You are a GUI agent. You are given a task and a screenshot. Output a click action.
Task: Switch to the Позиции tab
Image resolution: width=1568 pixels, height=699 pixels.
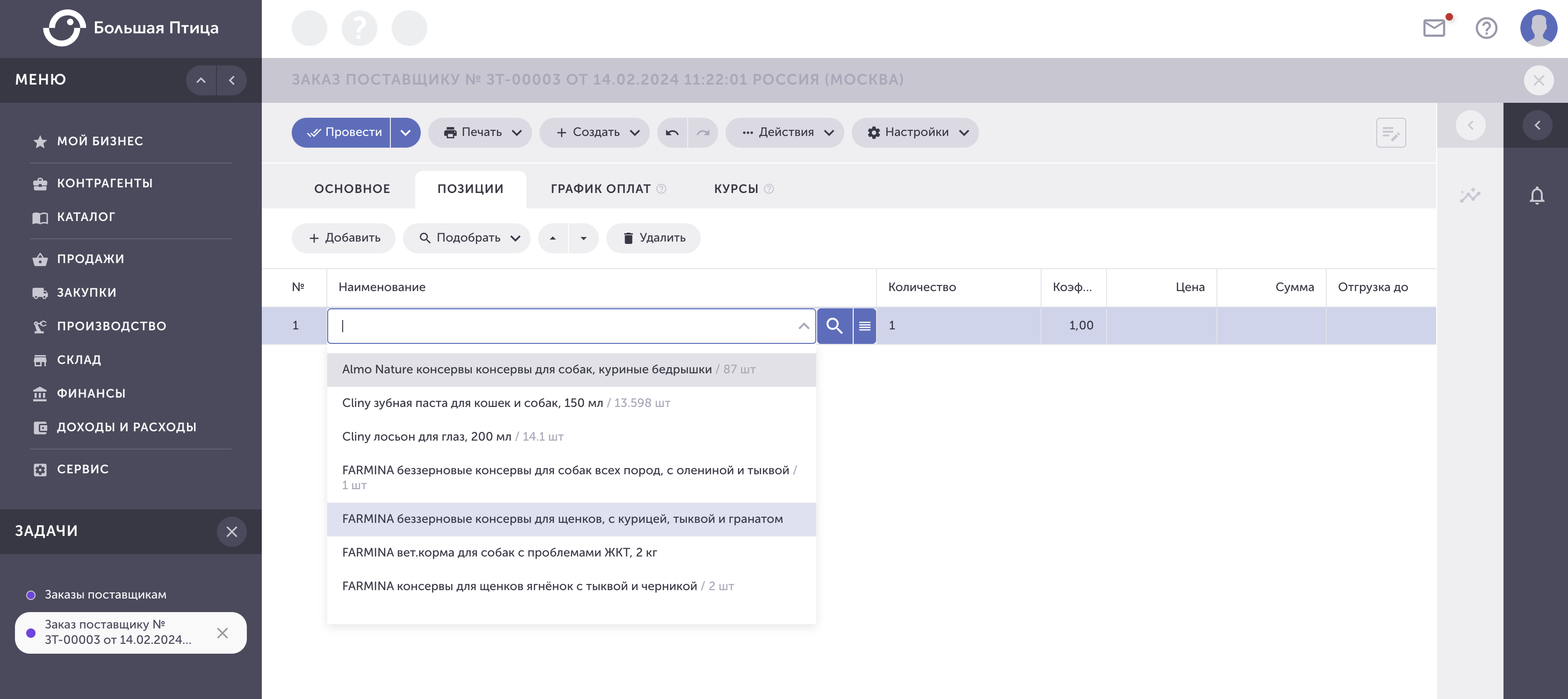click(x=470, y=189)
